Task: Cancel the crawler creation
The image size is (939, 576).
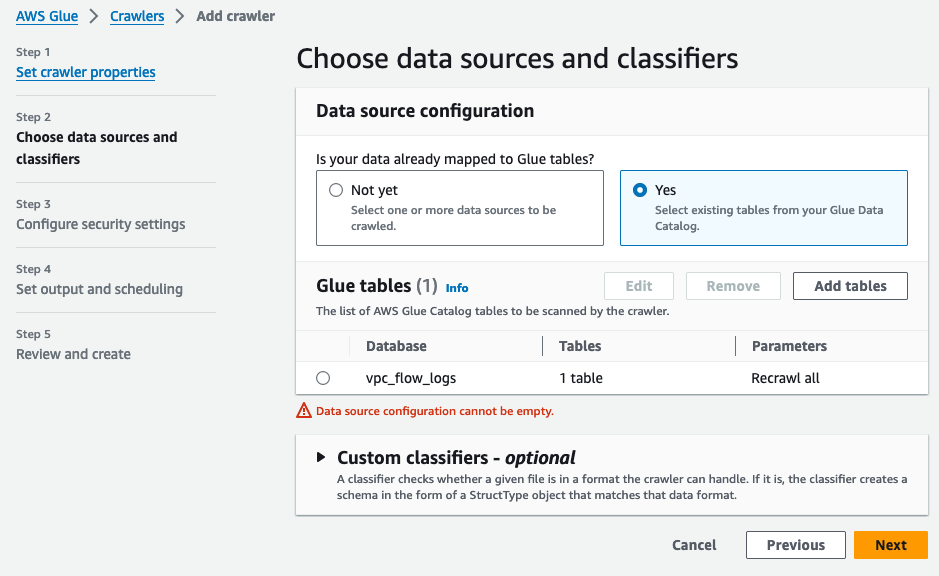Action: 694,545
